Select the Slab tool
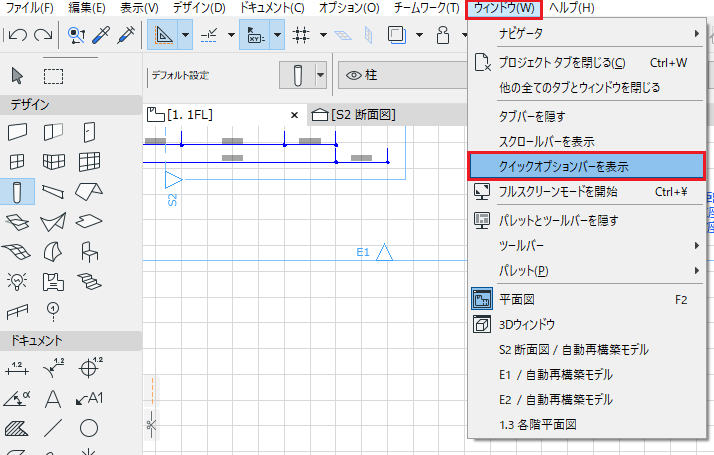 [x=89, y=222]
